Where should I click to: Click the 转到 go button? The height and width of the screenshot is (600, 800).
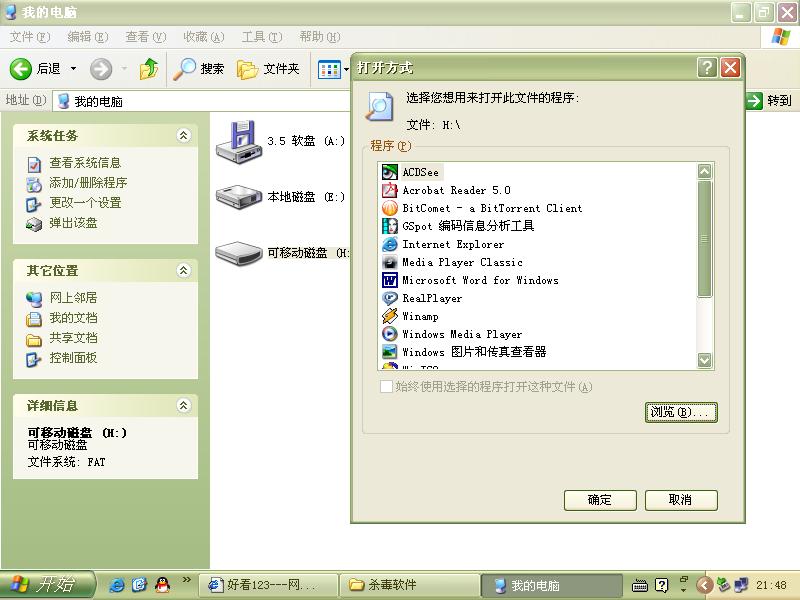click(769, 101)
